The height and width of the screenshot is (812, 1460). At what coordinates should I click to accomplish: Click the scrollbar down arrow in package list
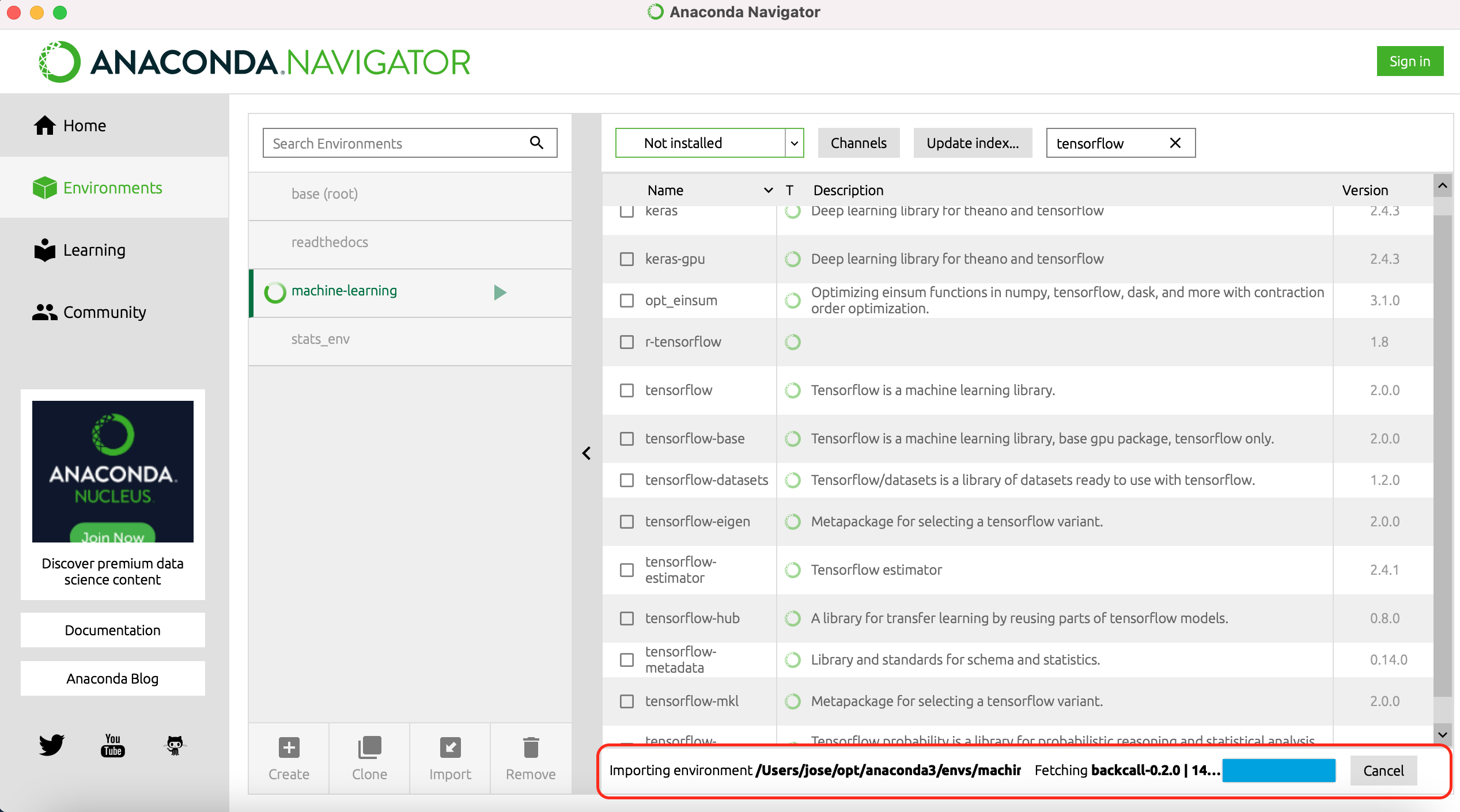click(1443, 735)
